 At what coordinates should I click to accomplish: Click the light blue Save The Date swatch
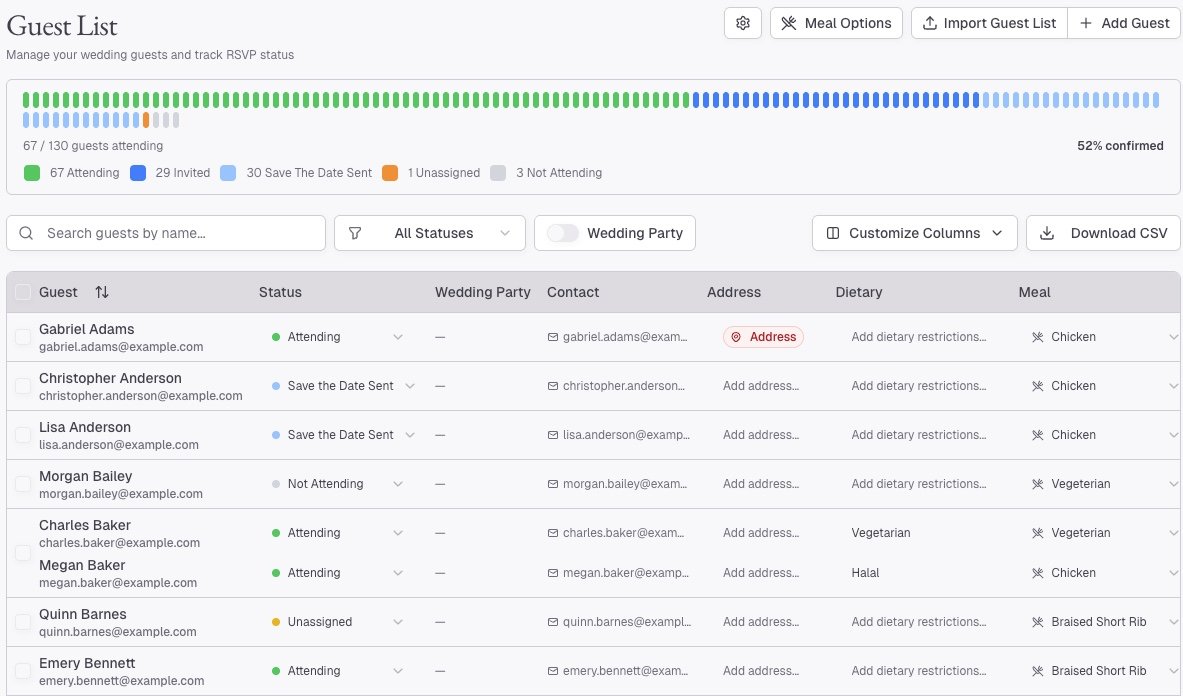click(228, 173)
